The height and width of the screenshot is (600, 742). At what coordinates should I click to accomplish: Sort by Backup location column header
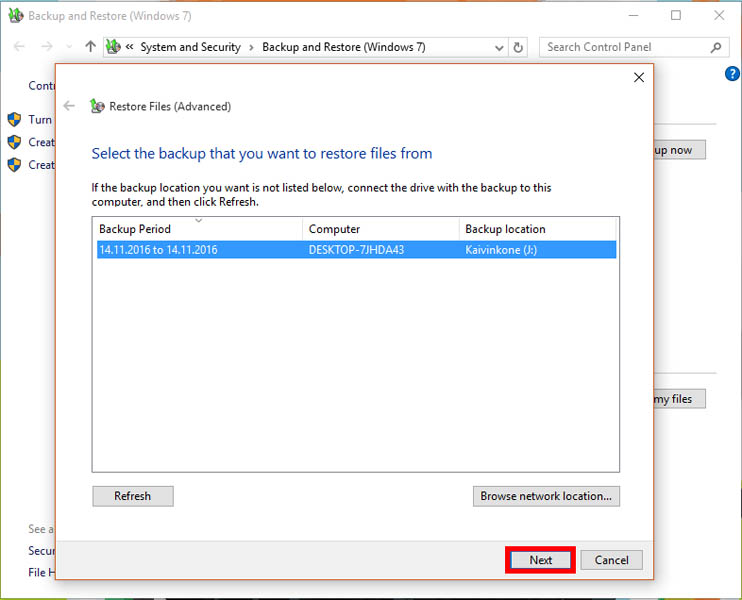pos(538,229)
